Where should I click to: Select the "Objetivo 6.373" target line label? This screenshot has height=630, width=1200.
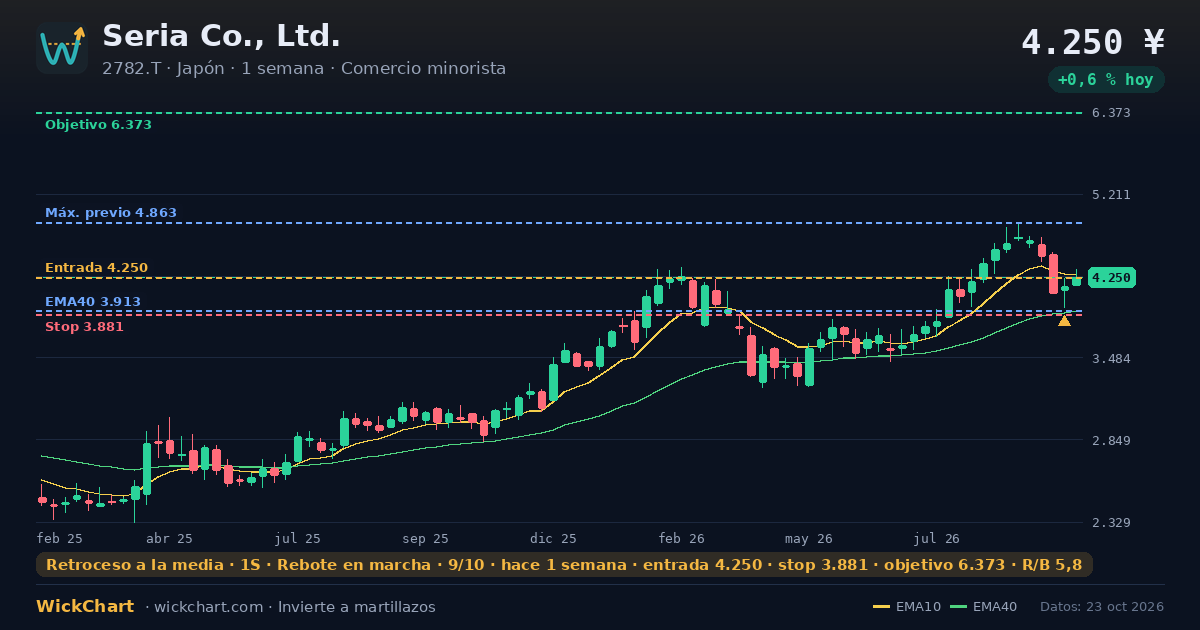(98, 125)
